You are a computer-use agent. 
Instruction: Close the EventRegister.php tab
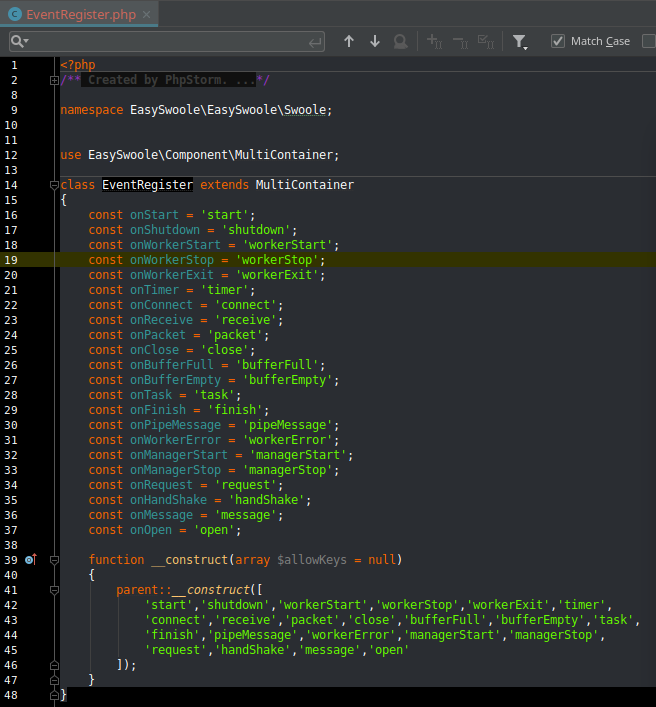click(x=147, y=14)
